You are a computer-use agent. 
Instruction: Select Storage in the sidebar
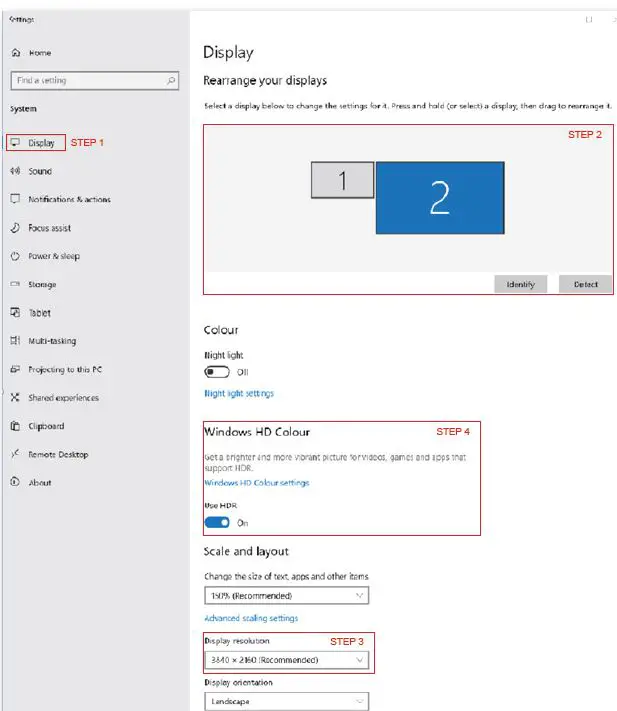pyautogui.click(x=42, y=284)
